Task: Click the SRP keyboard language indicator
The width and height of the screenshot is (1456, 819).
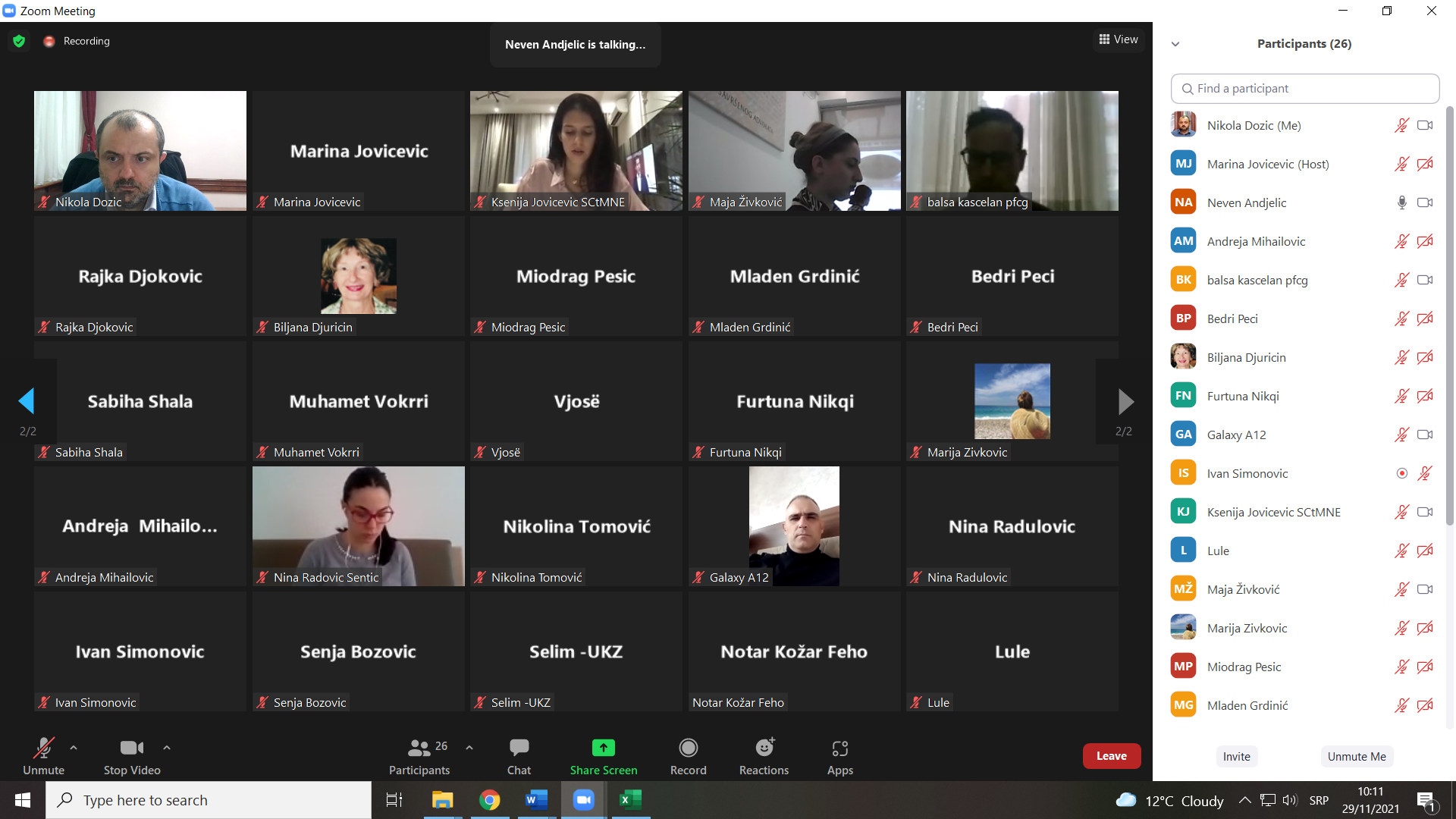Action: tap(1319, 801)
